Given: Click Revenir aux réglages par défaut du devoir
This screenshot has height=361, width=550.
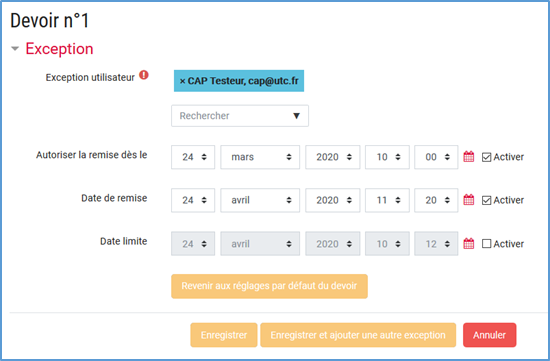Looking at the screenshot, I should [269, 286].
